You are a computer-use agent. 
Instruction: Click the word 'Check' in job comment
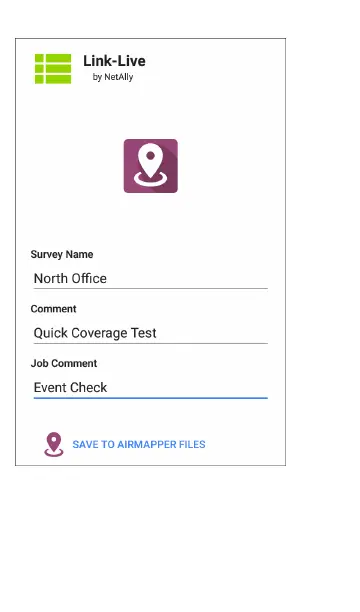point(89,388)
